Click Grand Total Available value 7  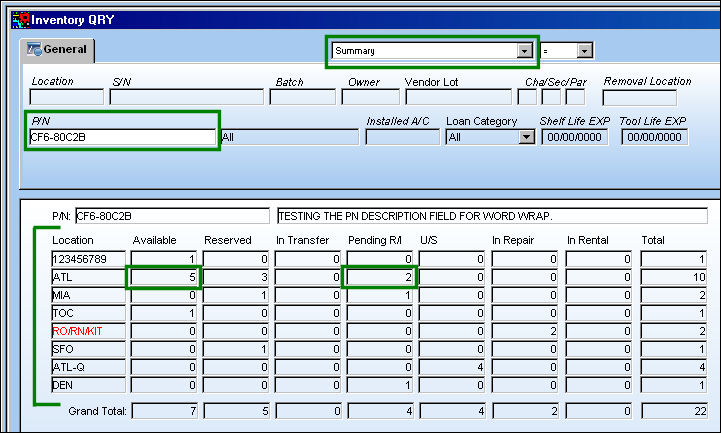tap(165, 411)
